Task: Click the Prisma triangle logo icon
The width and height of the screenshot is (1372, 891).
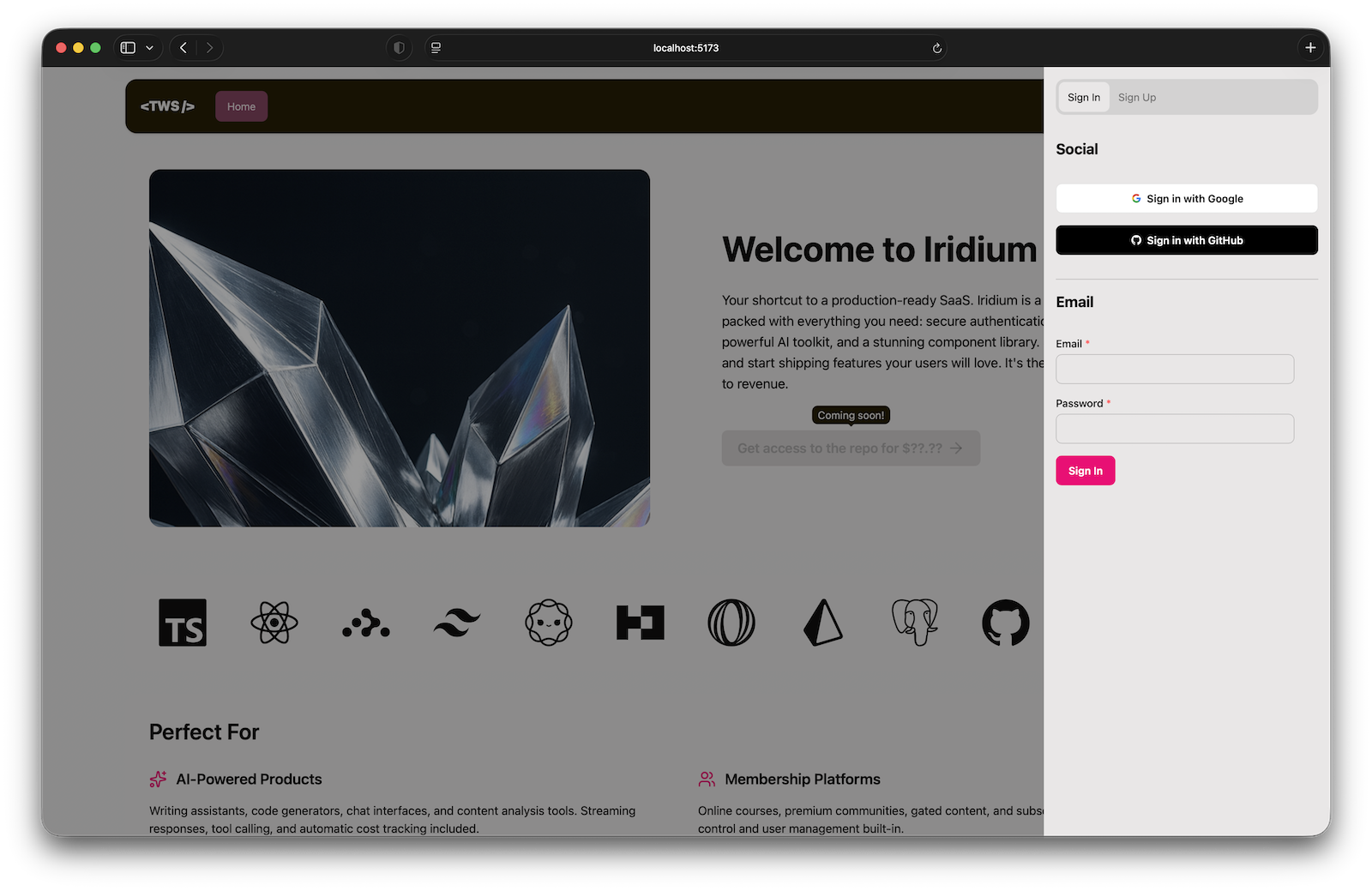Action: tap(823, 623)
